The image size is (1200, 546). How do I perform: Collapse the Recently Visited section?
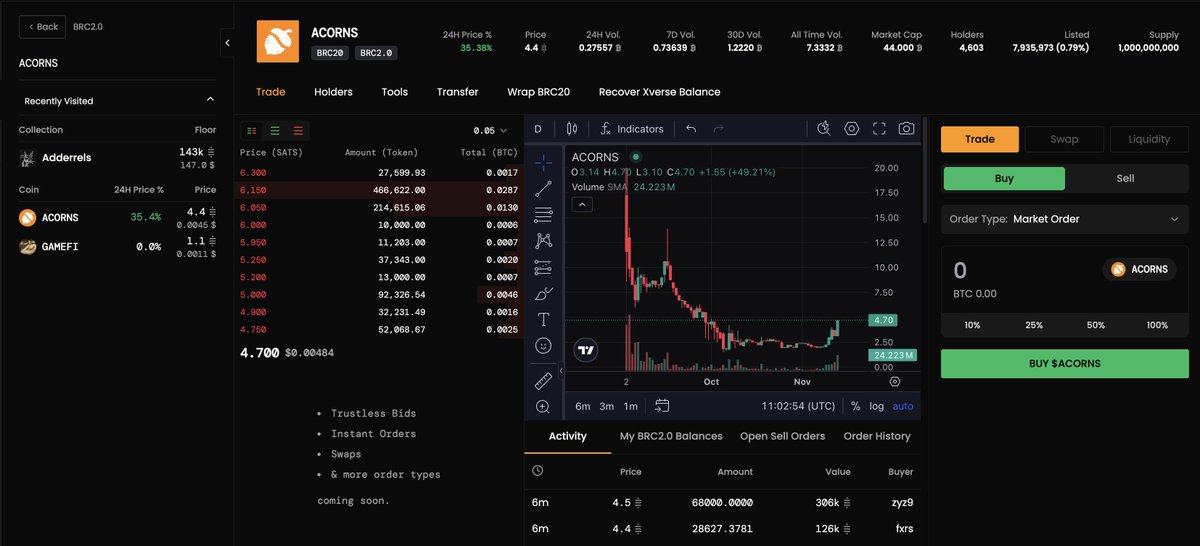pyautogui.click(x=210, y=100)
